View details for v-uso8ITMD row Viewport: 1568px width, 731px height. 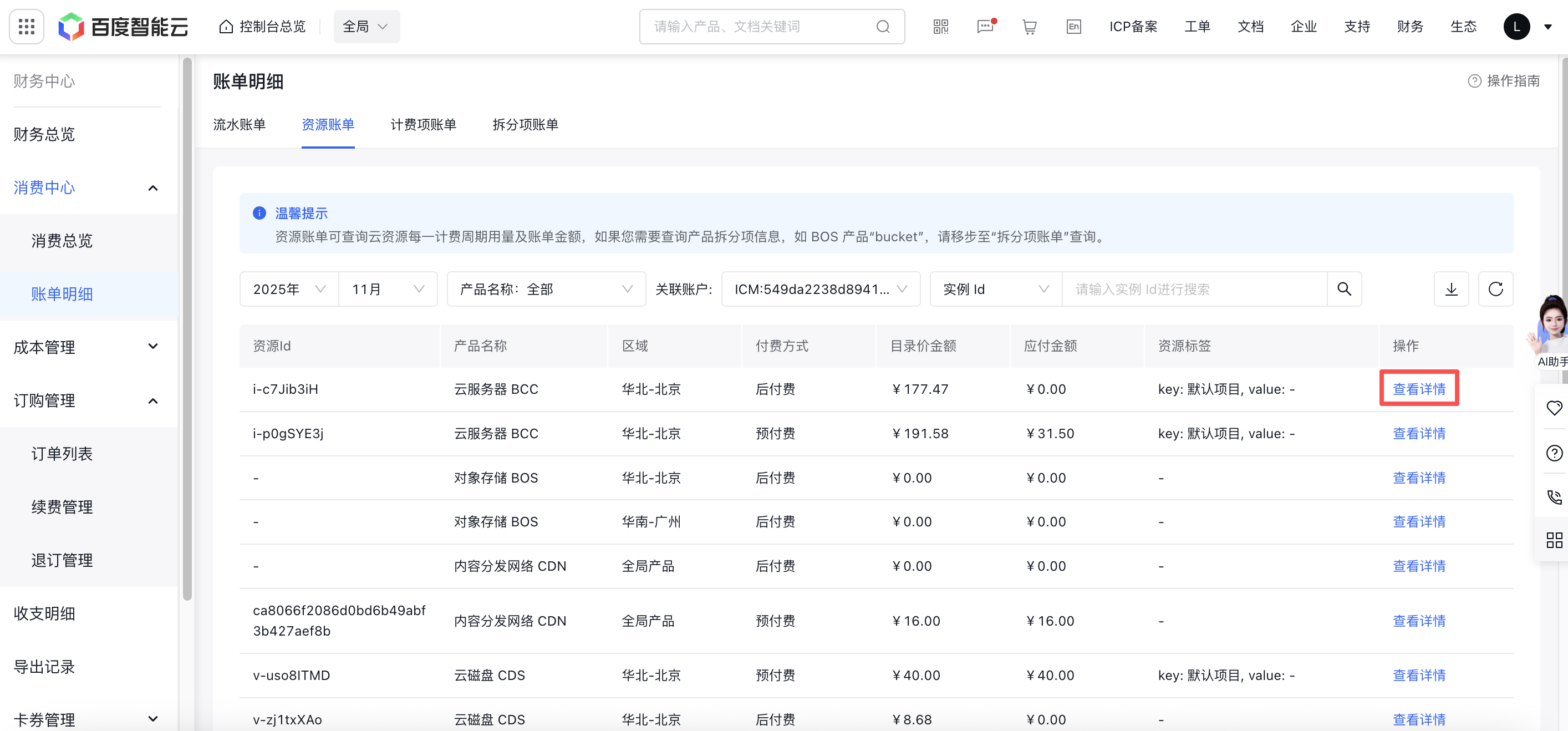pyautogui.click(x=1419, y=676)
